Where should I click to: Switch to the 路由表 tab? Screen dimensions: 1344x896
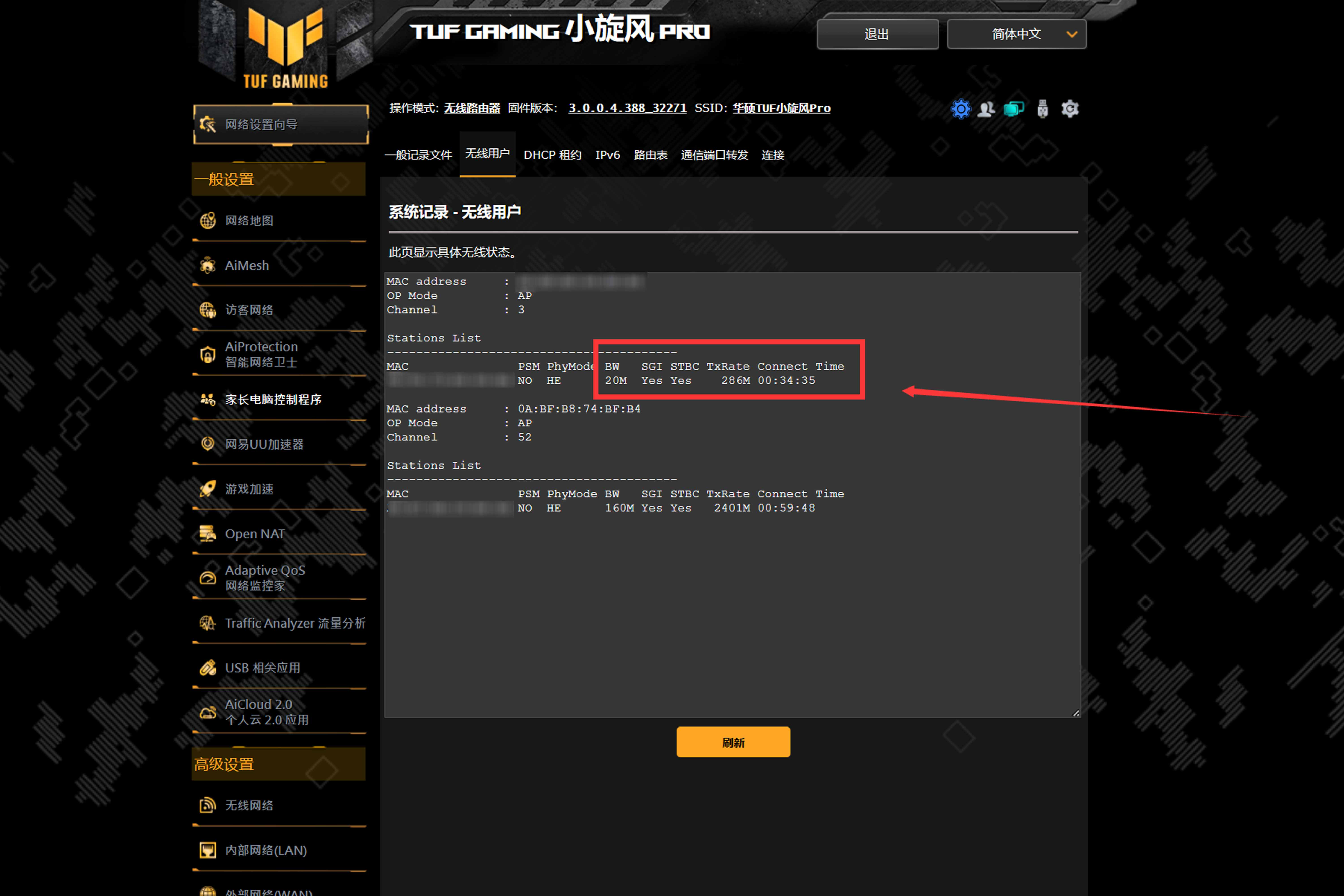click(x=650, y=155)
